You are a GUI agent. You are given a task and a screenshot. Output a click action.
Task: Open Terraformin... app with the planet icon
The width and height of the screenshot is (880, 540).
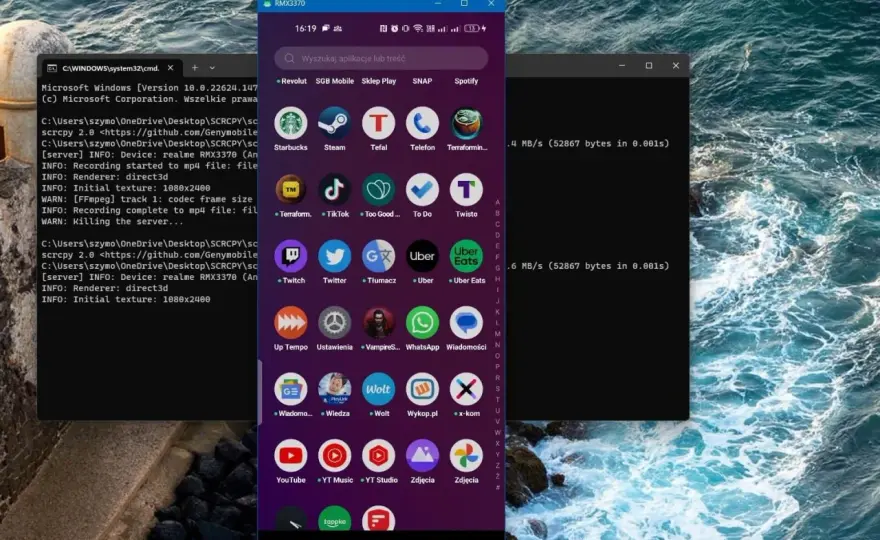[x=466, y=123]
